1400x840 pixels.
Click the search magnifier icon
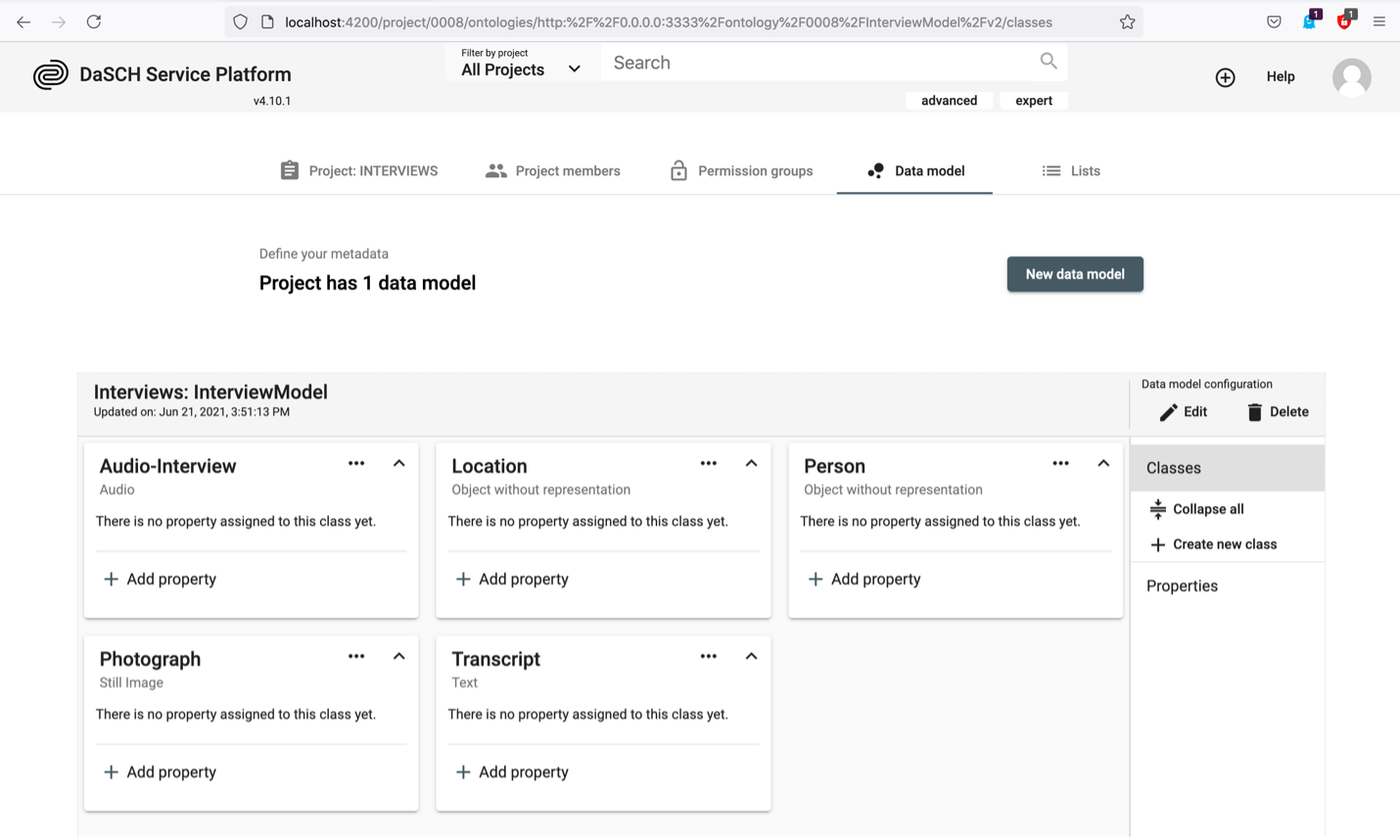click(1048, 61)
